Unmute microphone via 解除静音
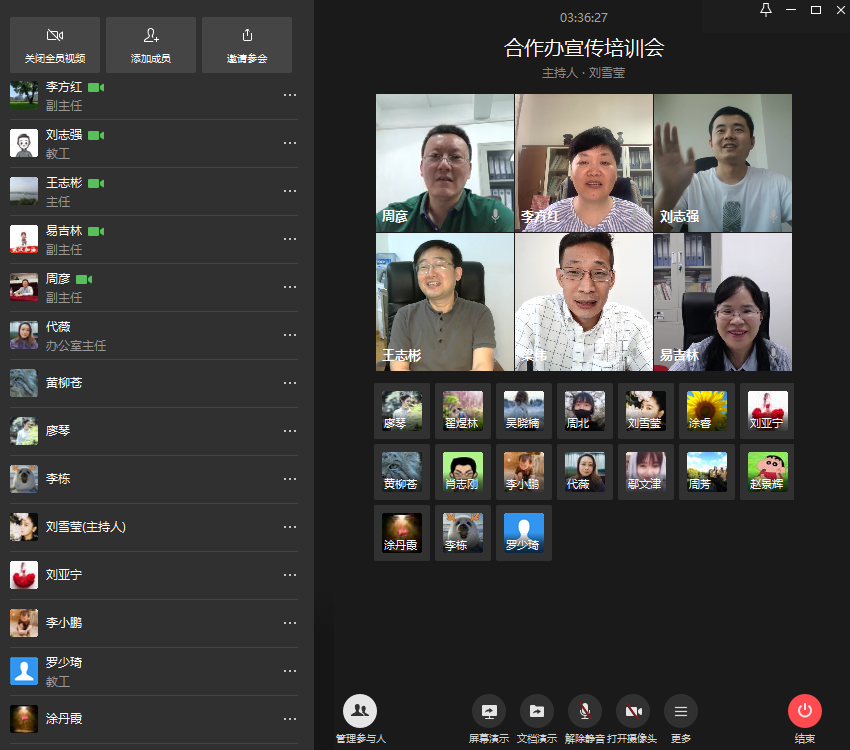Screen dimensions: 850x750 (585, 711)
